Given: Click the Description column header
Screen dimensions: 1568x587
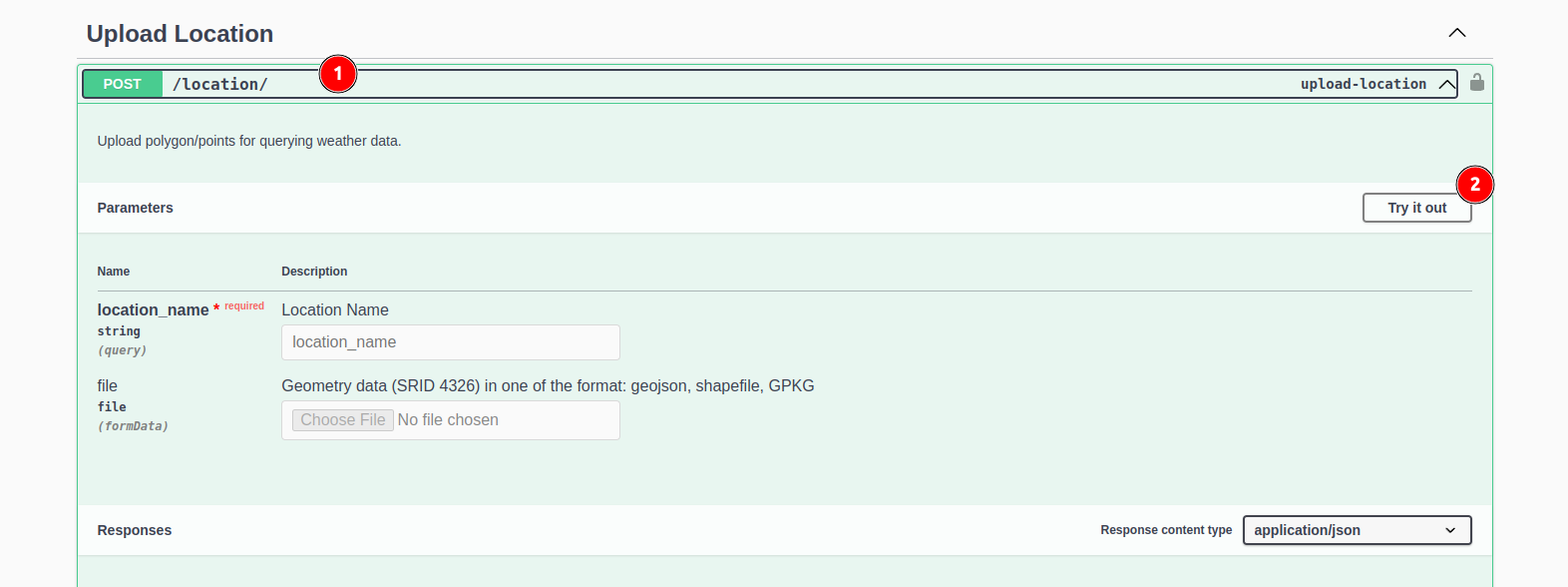Looking at the screenshot, I should click(x=314, y=272).
